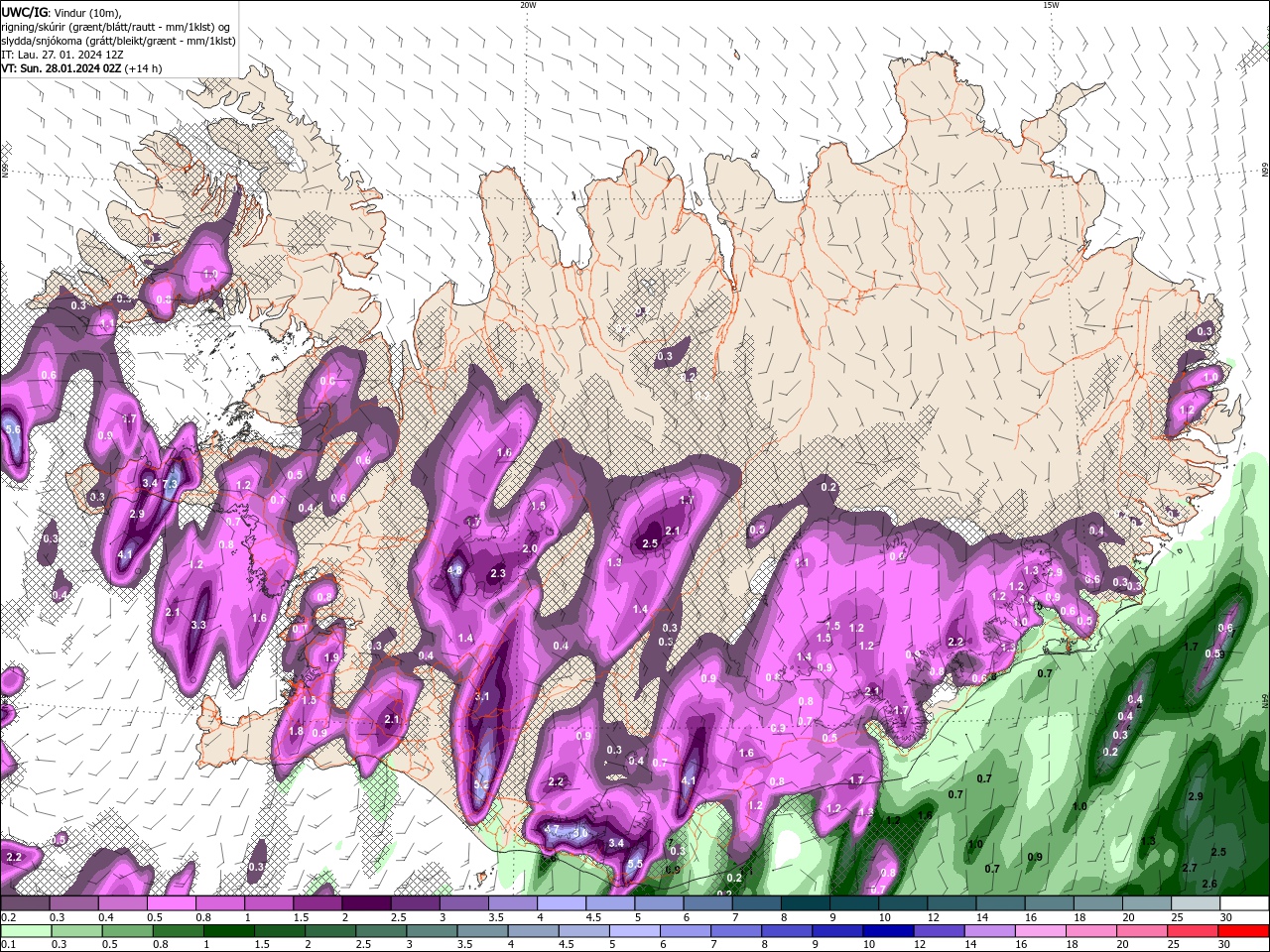
Task: Click the 7.3 snowfall value on the map
Action: 170,484
